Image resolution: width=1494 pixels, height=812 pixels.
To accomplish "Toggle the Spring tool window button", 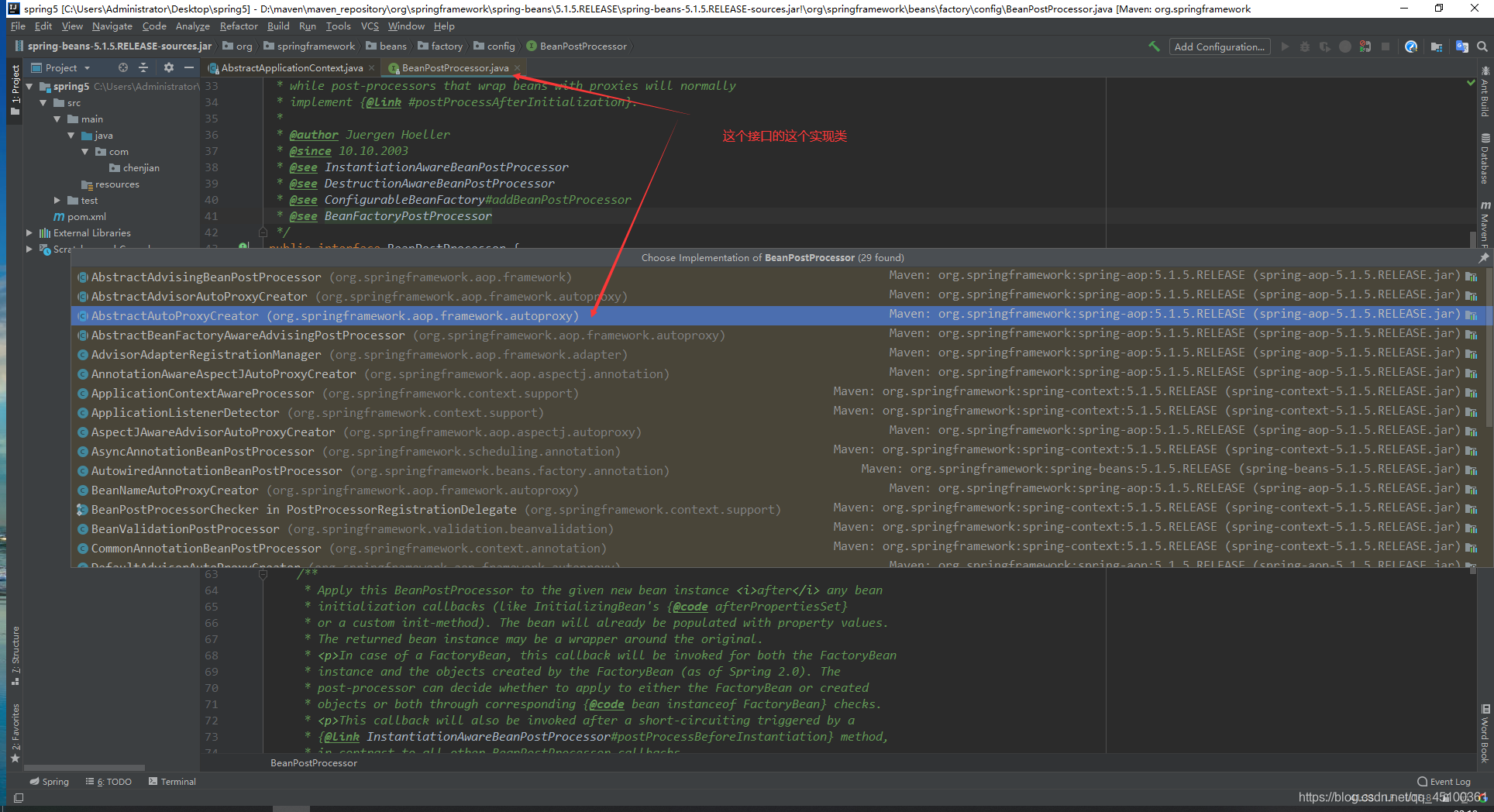I will coord(49,782).
